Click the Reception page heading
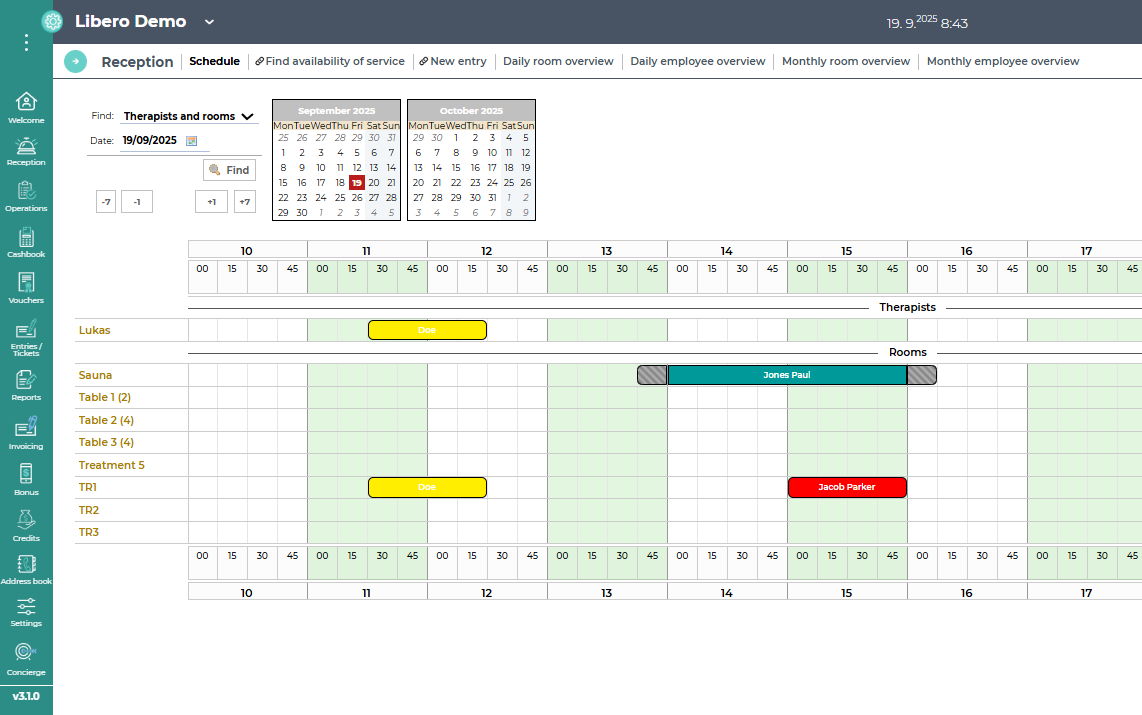1142x715 pixels. point(137,62)
